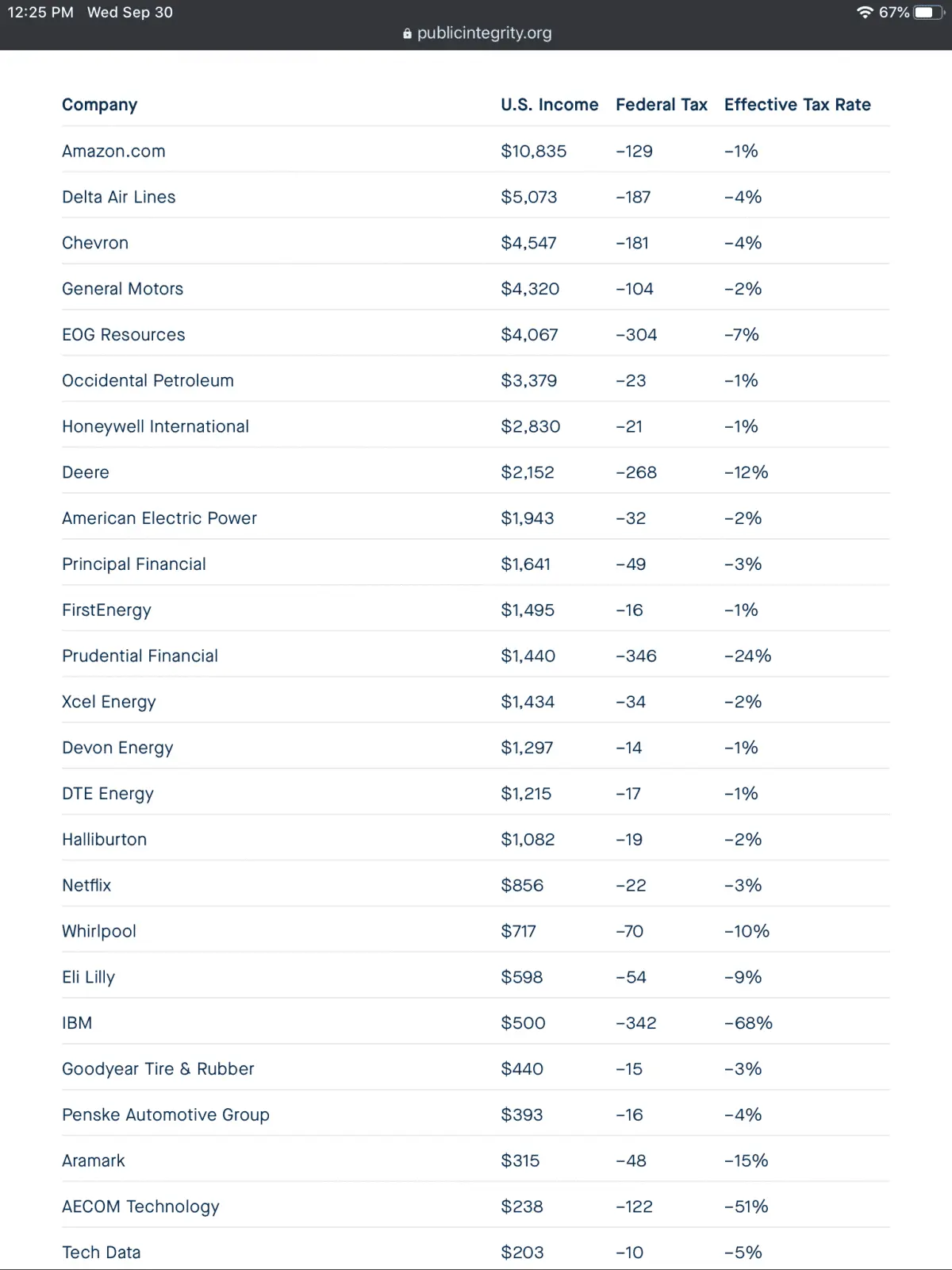Tap the Wi-Fi status icon
The width and height of the screenshot is (952, 1270).
865,13
